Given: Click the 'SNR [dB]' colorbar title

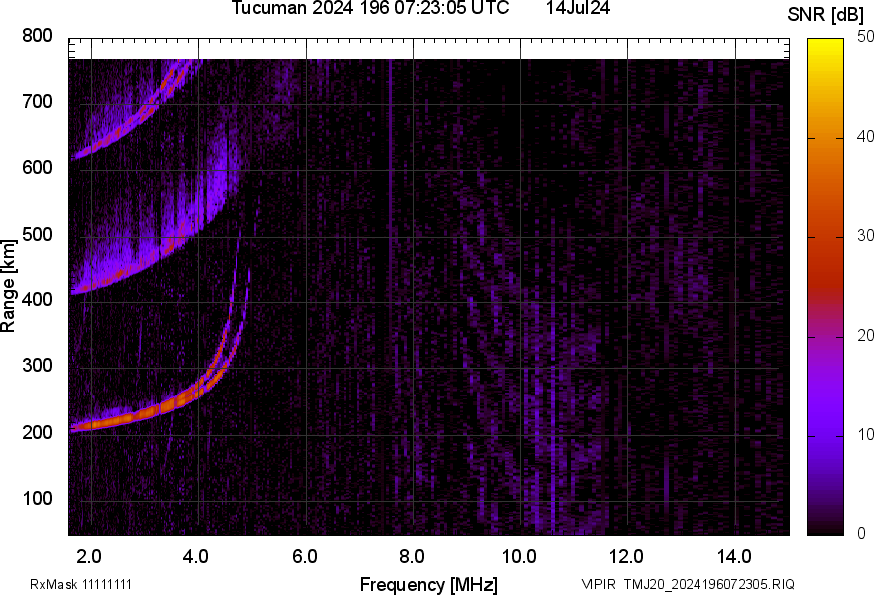Looking at the screenshot, I should [x=826, y=15].
